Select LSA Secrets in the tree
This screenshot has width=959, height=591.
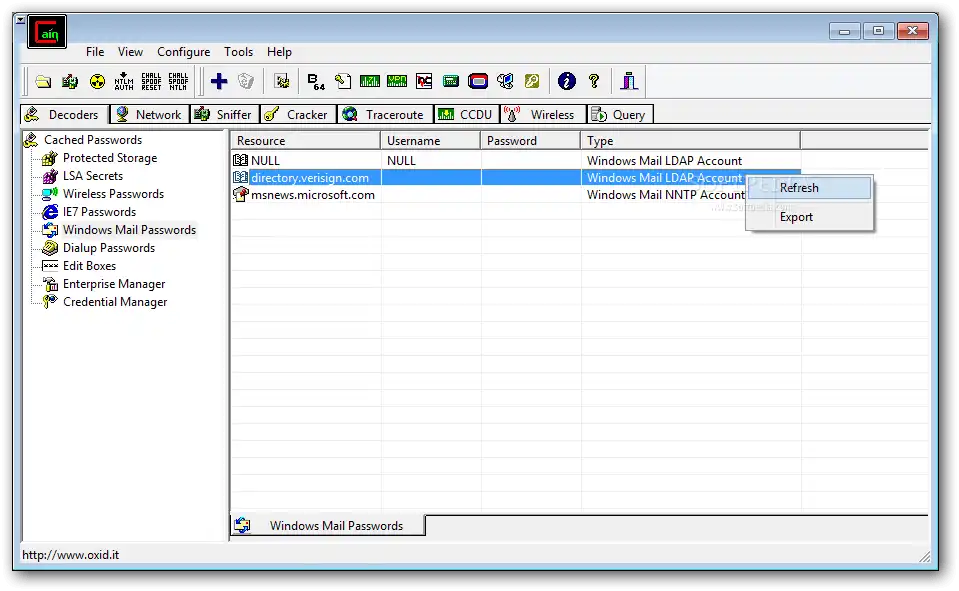93,176
